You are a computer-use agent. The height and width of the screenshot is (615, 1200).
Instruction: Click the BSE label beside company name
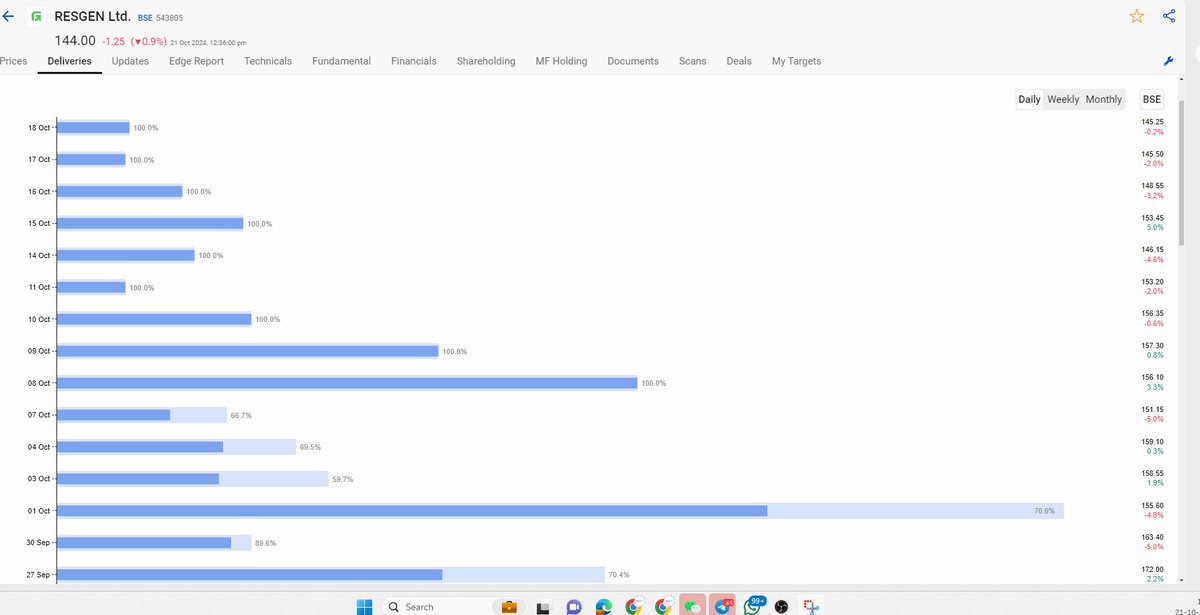coord(145,18)
